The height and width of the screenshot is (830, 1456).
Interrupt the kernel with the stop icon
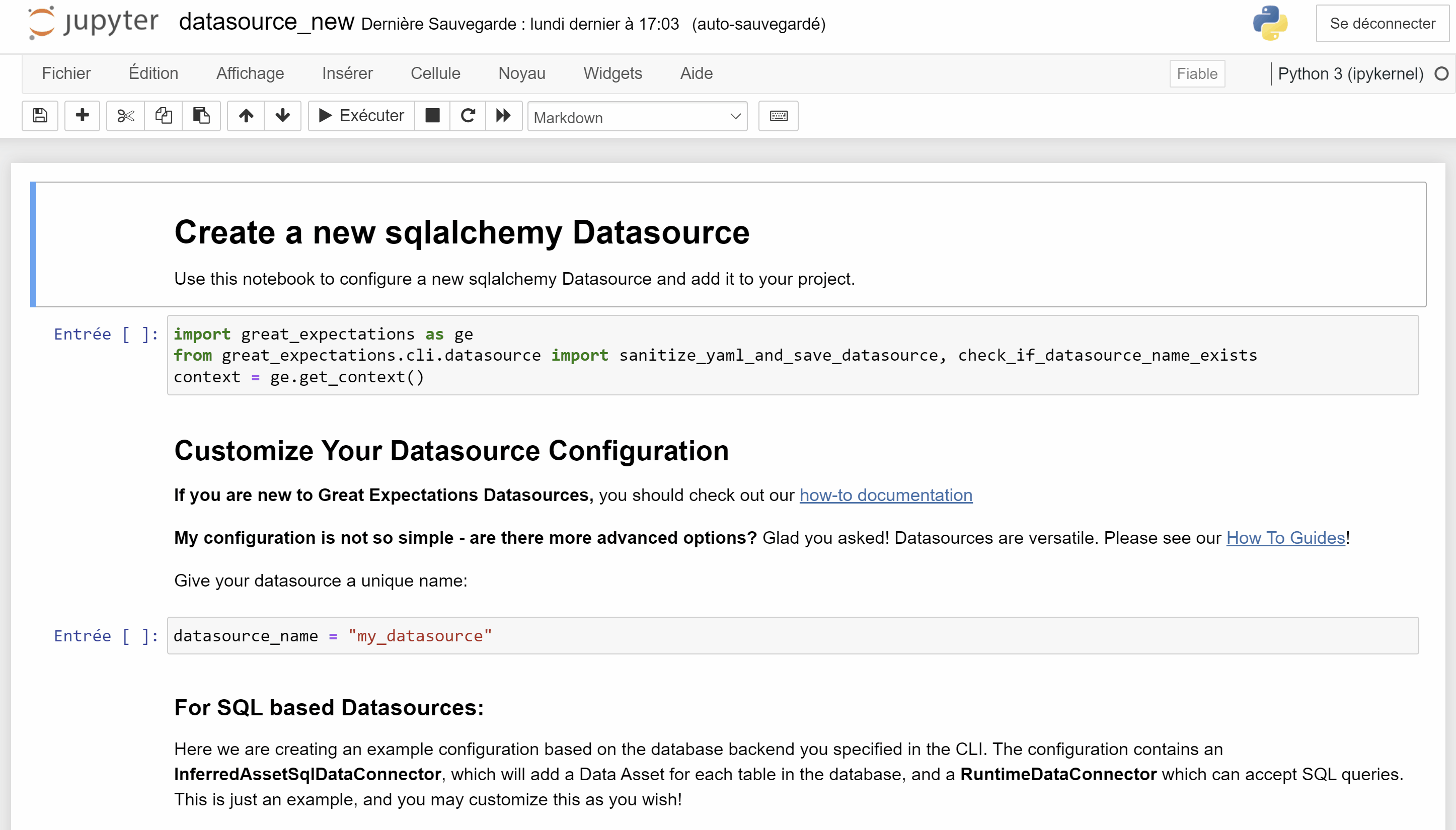432,116
